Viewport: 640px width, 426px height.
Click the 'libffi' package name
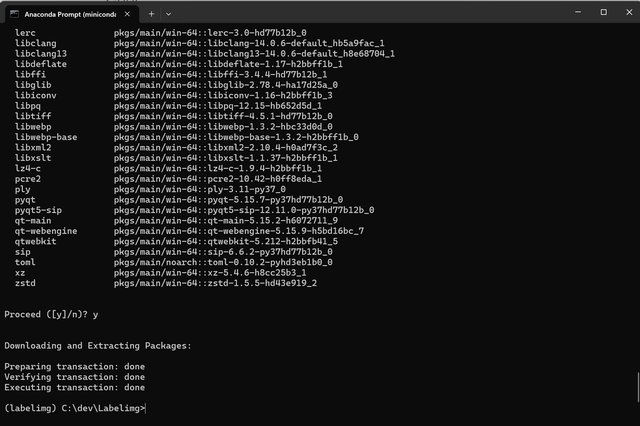tap(31, 74)
